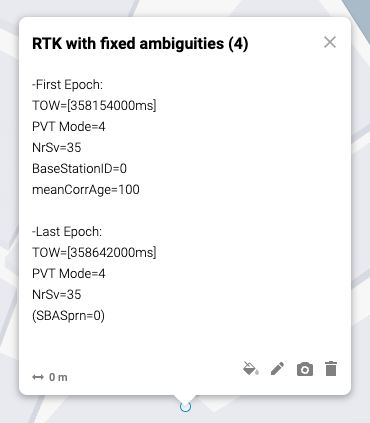Click the -Last Epoch: heading
Image resolution: width=370 pixels, height=423 pixels.
tap(67, 232)
